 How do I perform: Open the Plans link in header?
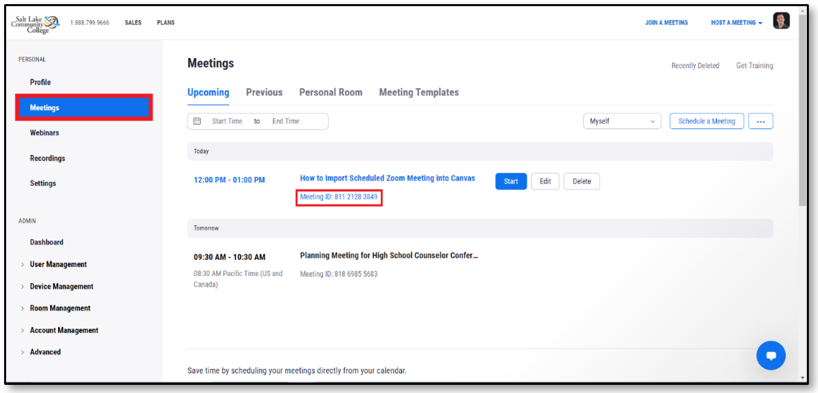165,23
